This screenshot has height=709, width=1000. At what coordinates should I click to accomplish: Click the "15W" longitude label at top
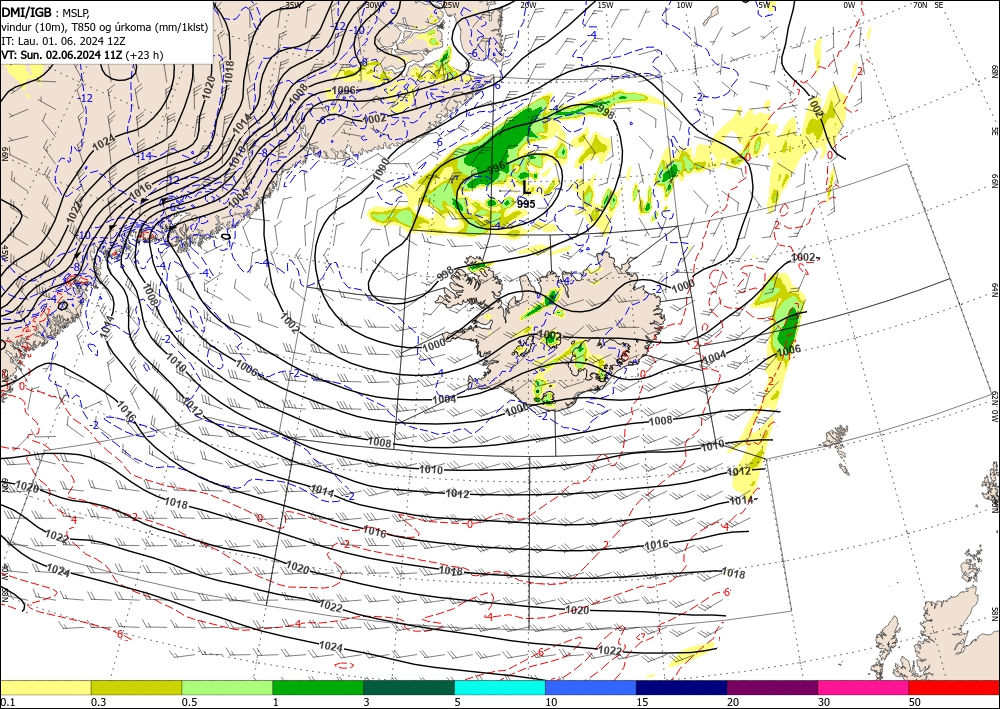pos(605,5)
